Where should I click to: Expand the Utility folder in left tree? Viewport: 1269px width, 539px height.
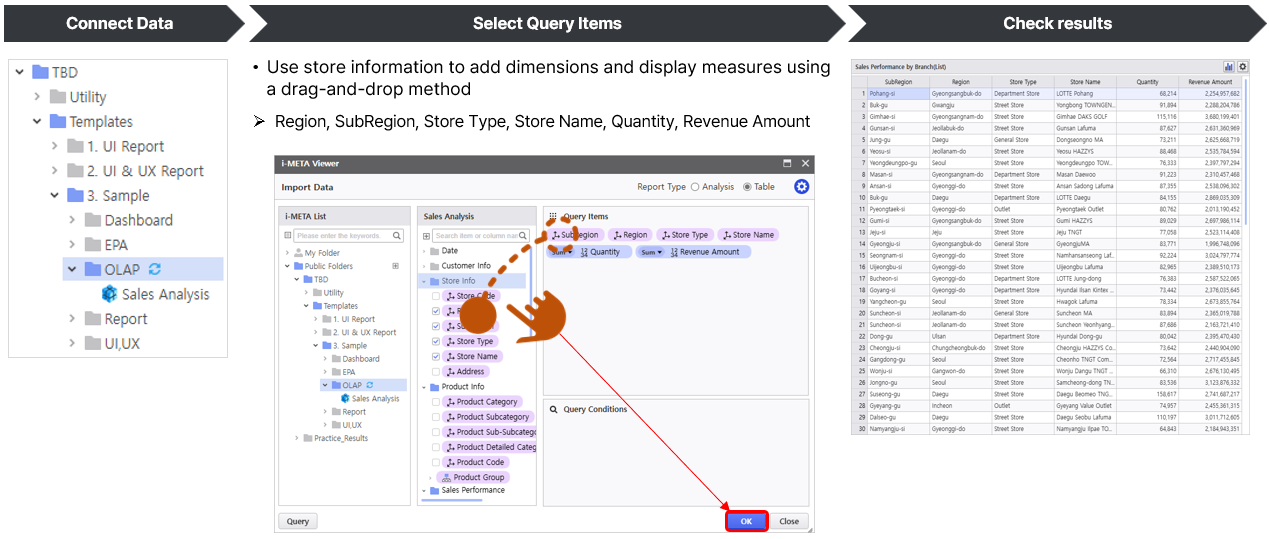pos(37,97)
